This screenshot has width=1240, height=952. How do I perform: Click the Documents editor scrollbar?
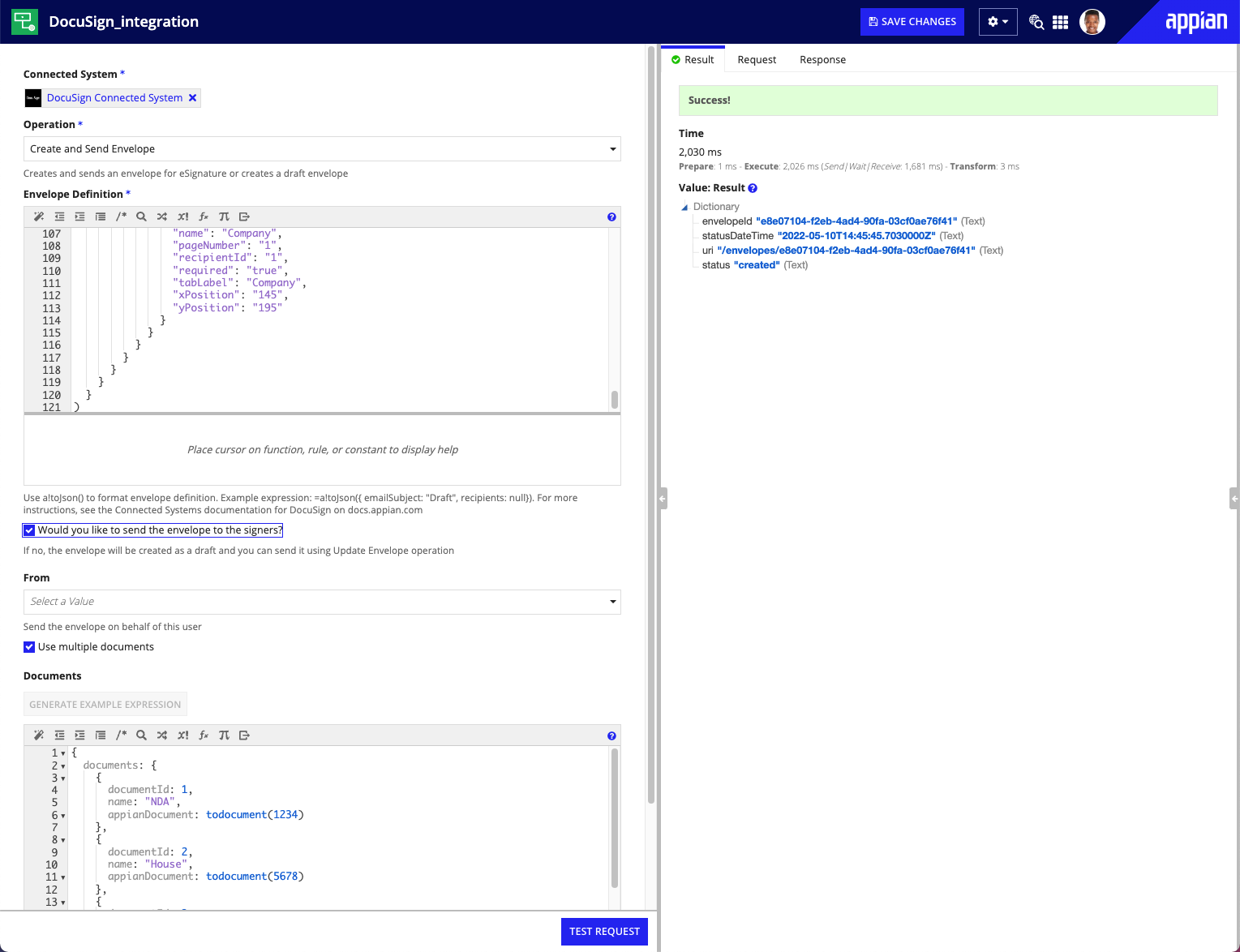(x=615, y=817)
